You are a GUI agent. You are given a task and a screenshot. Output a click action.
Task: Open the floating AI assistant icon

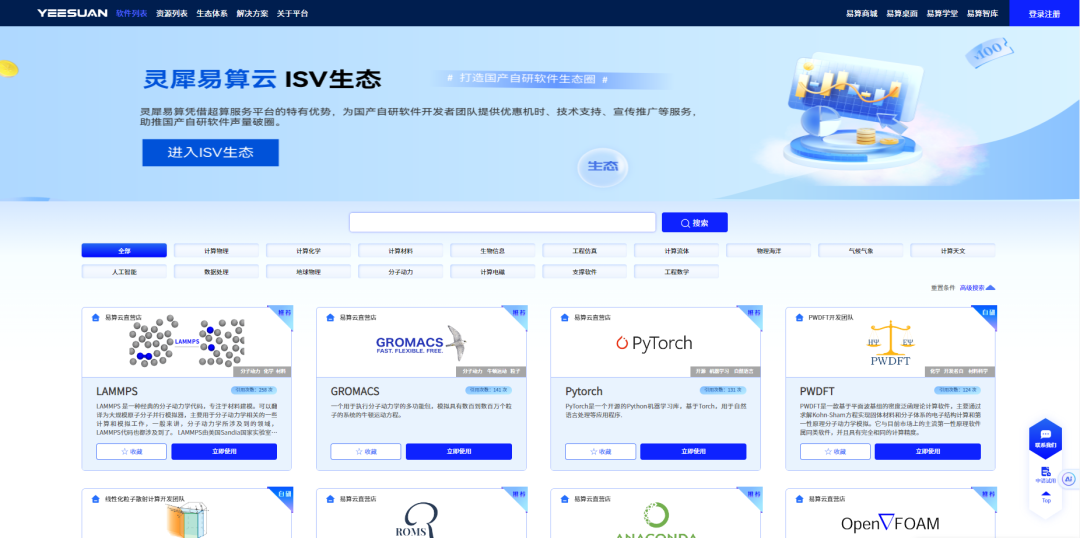[1068, 479]
